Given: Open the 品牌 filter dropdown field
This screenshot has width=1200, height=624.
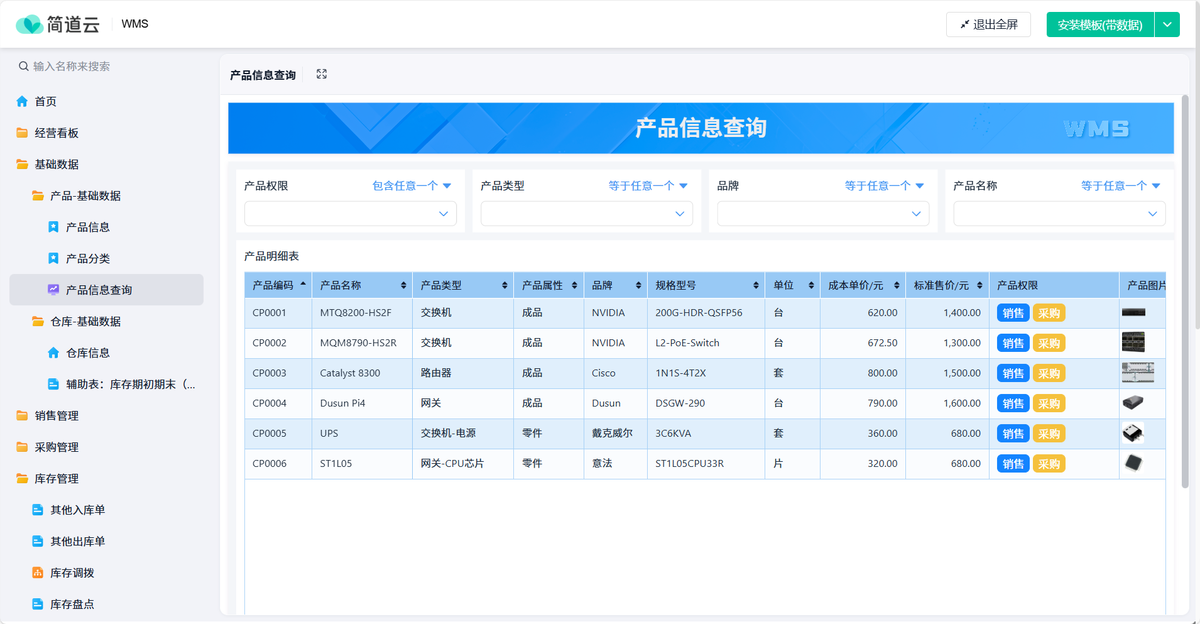Looking at the screenshot, I should tap(822, 213).
